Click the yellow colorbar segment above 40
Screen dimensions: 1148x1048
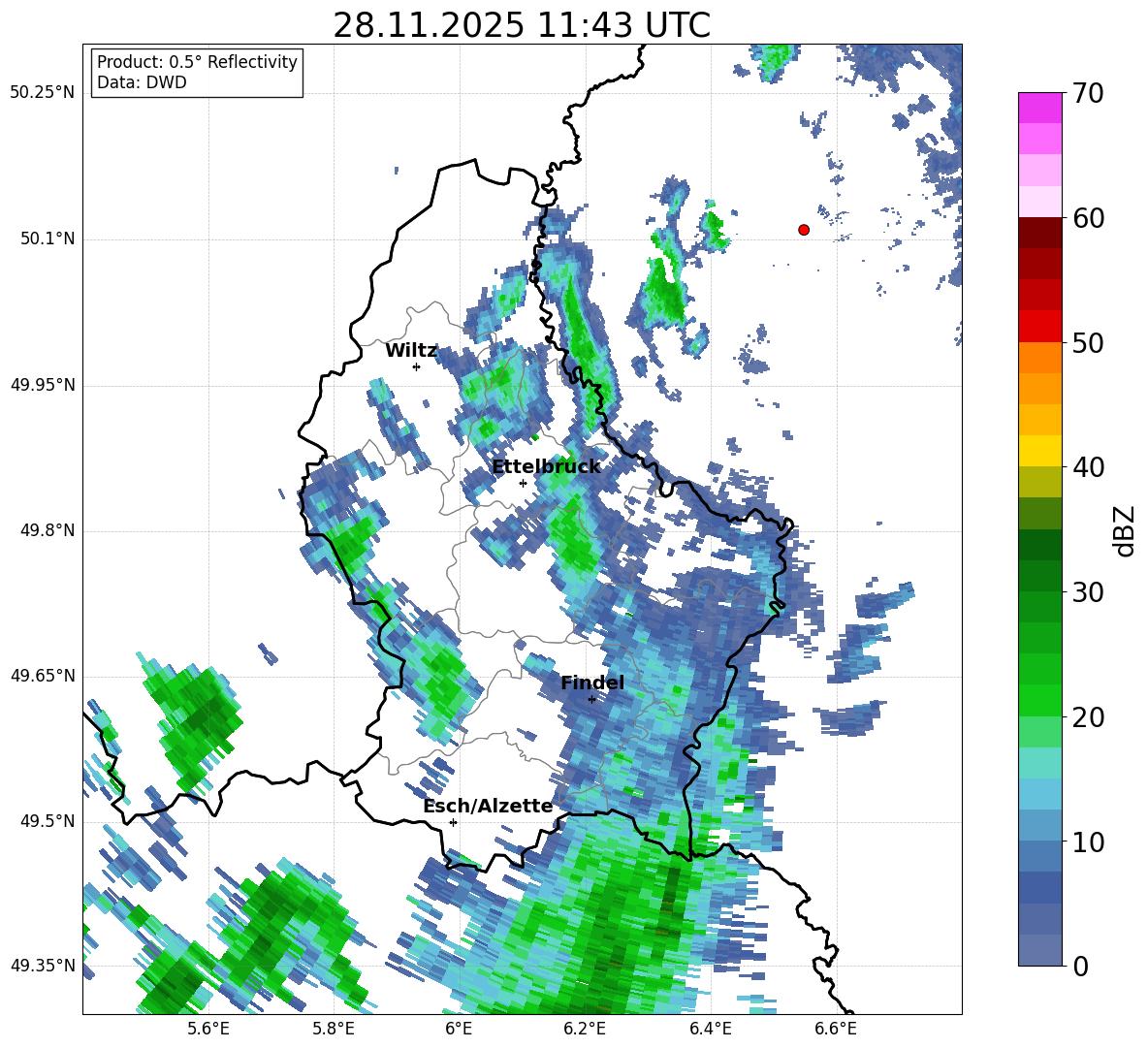coord(1039,451)
